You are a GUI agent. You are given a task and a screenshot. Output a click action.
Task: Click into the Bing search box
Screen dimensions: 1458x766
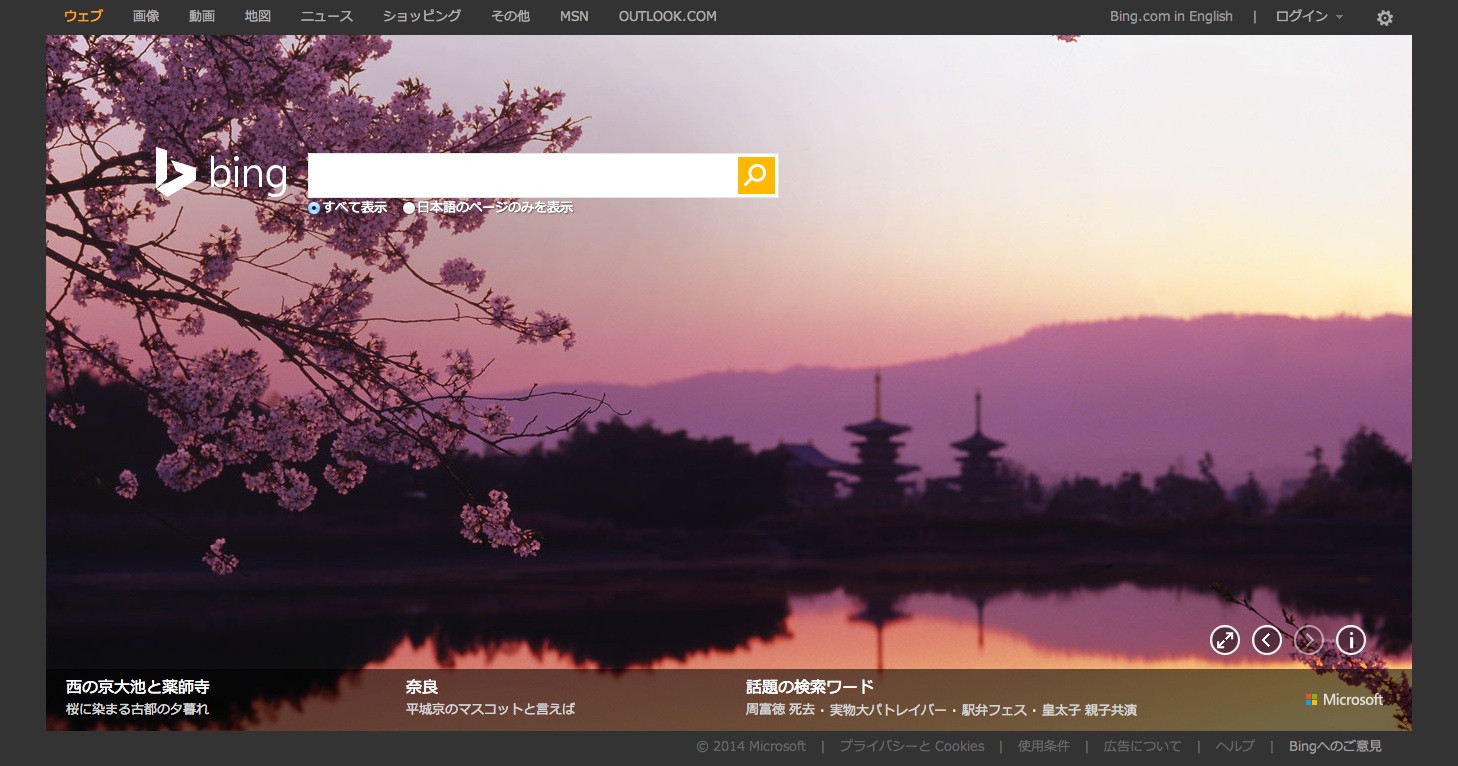click(522, 176)
